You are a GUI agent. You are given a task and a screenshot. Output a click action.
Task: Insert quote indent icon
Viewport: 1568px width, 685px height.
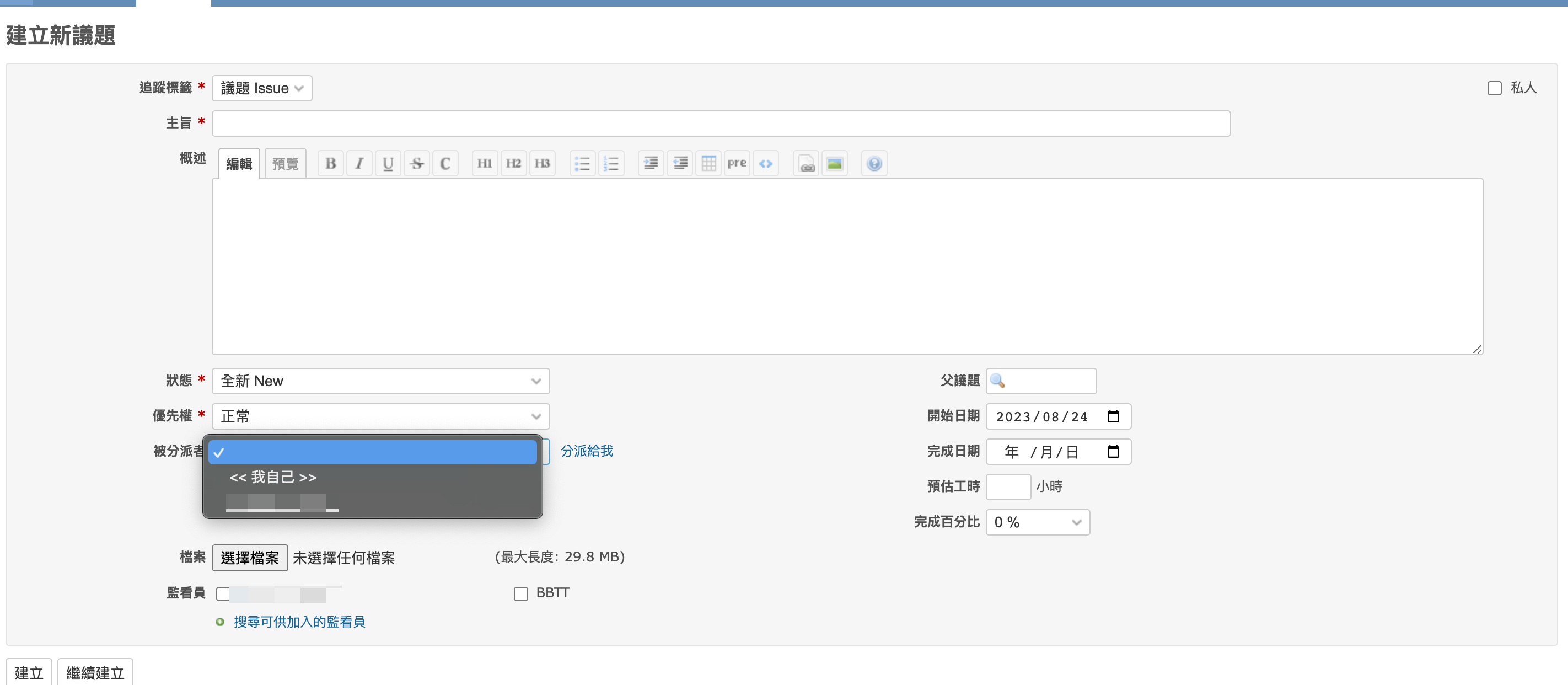pyautogui.click(x=651, y=163)
